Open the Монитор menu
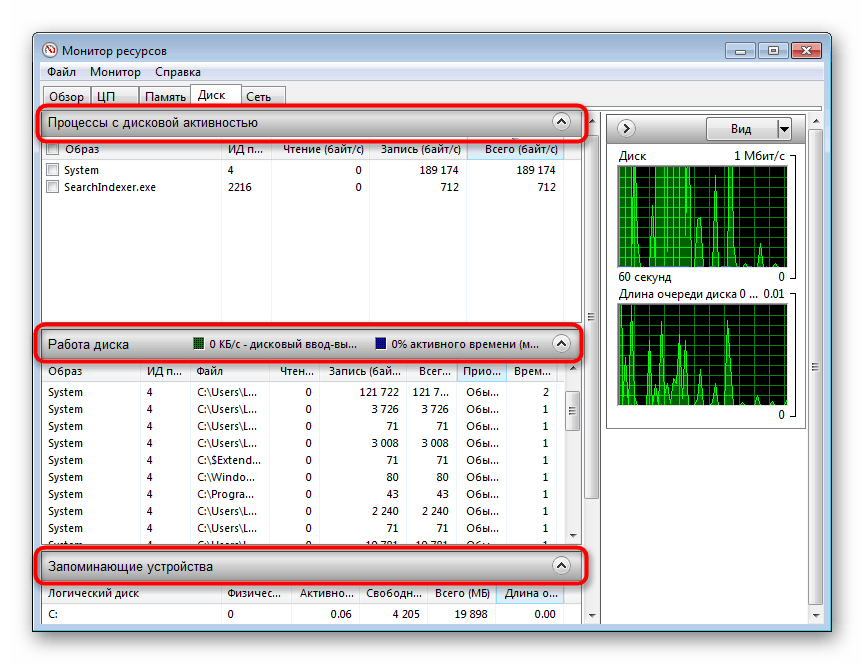864x664 pixels. [115, 72]
